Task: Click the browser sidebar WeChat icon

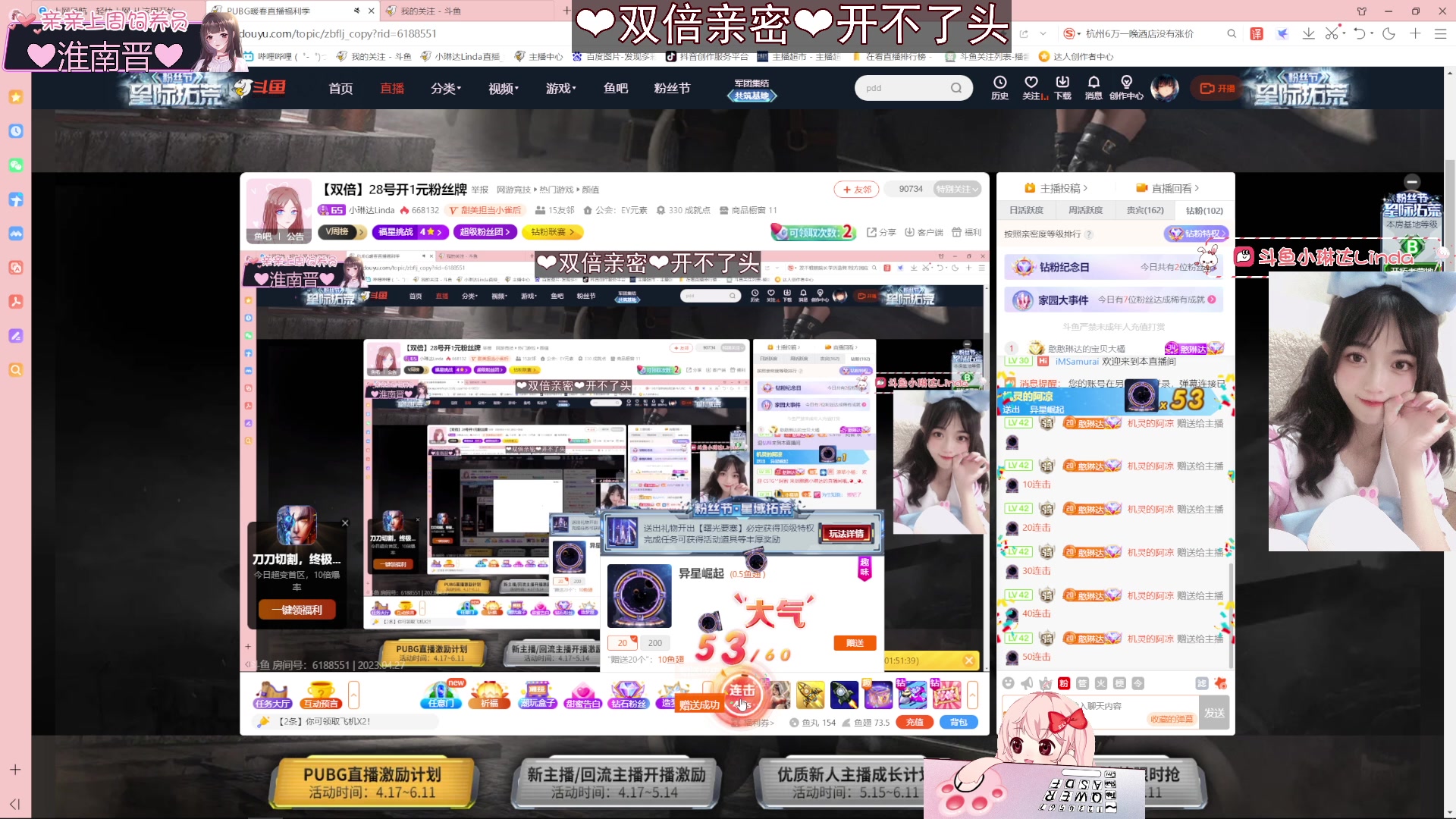Action: point(16,165)
